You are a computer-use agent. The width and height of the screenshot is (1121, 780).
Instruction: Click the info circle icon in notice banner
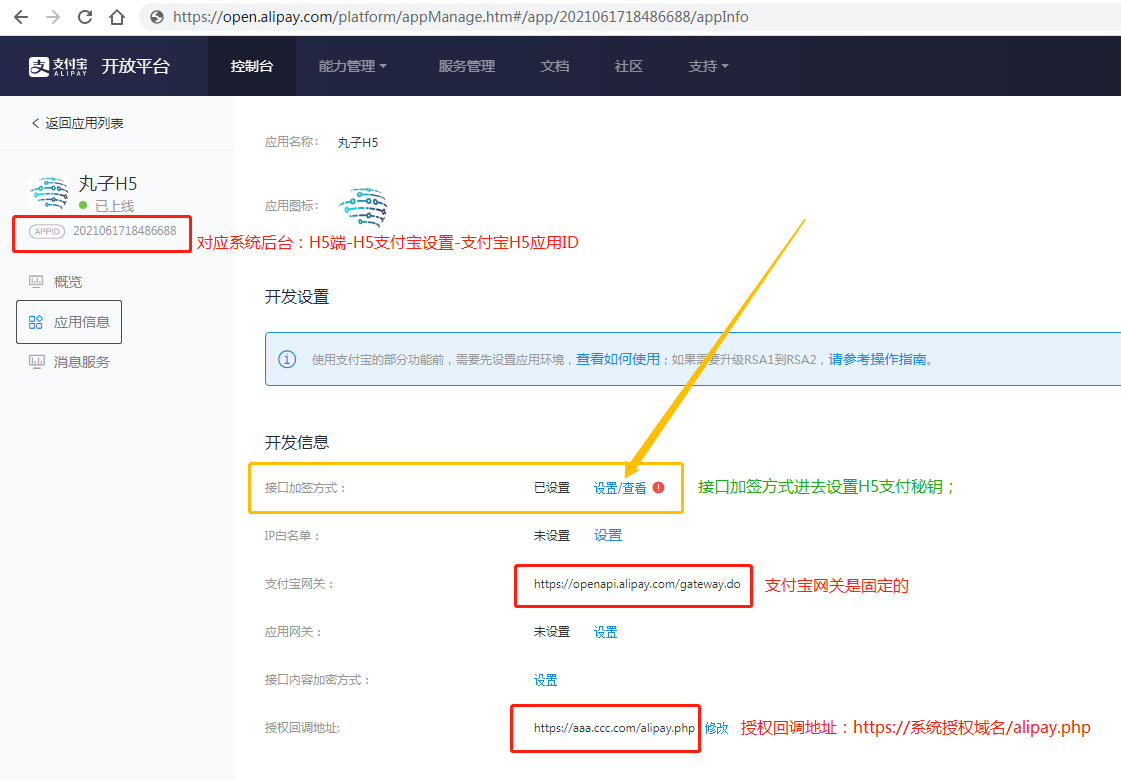pos(287,359)
